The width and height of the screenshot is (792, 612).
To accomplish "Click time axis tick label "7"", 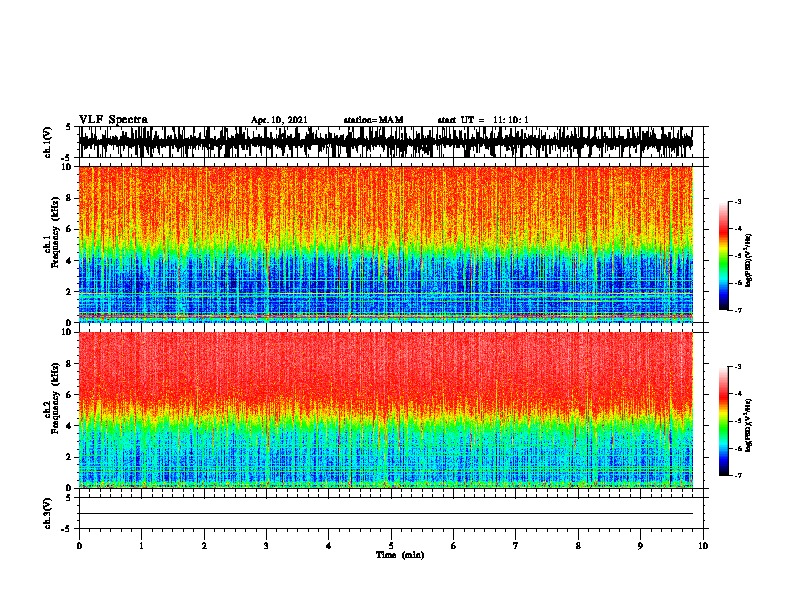I will coord(516,546).
